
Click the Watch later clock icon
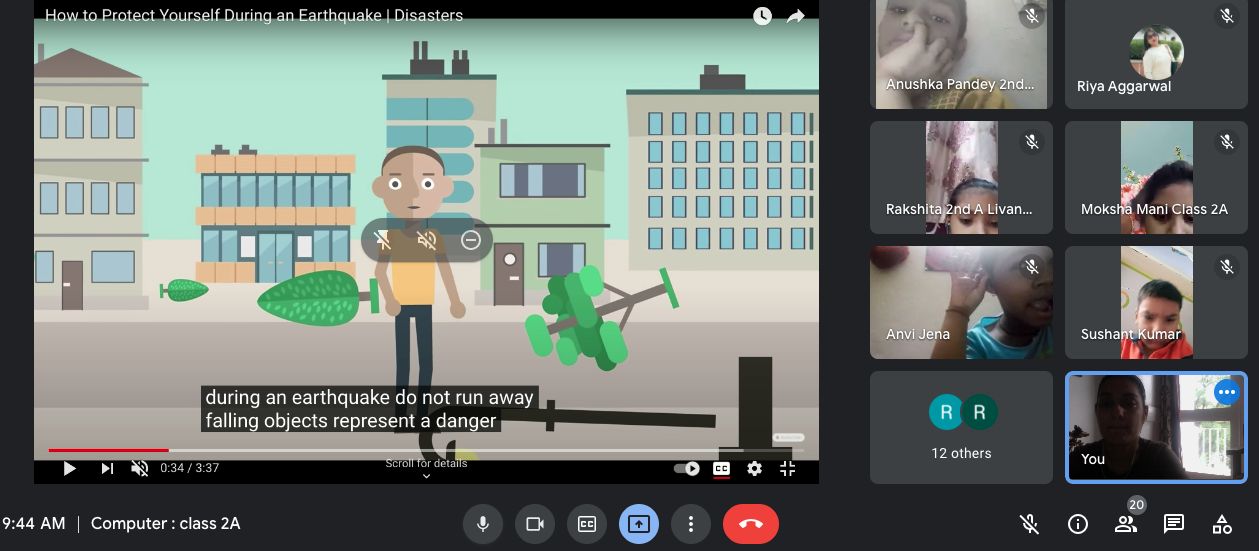click(762, 16)
